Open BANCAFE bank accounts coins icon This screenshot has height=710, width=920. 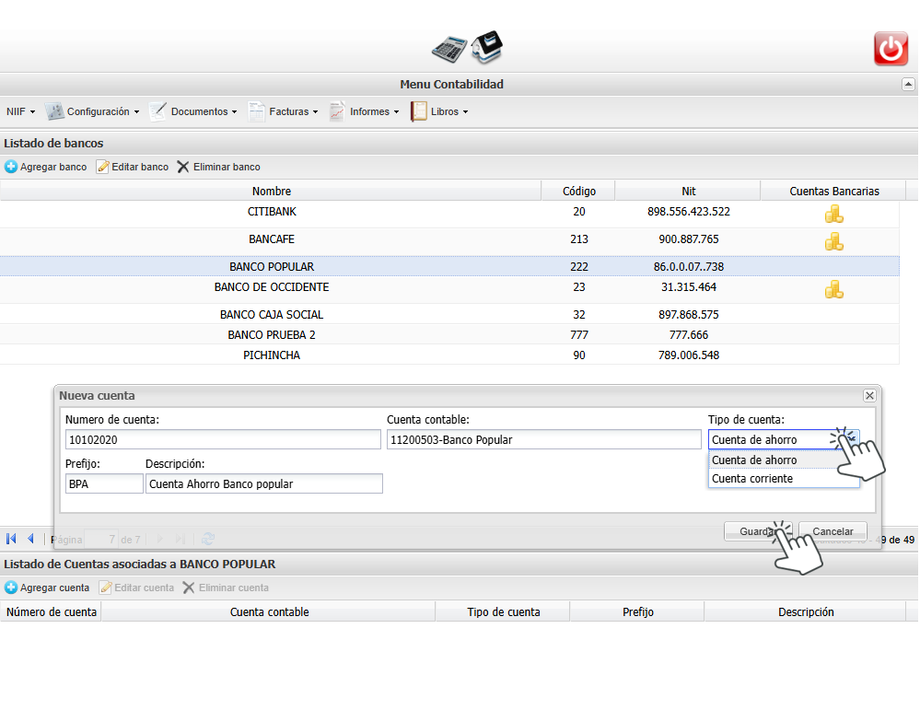(833, 241)
